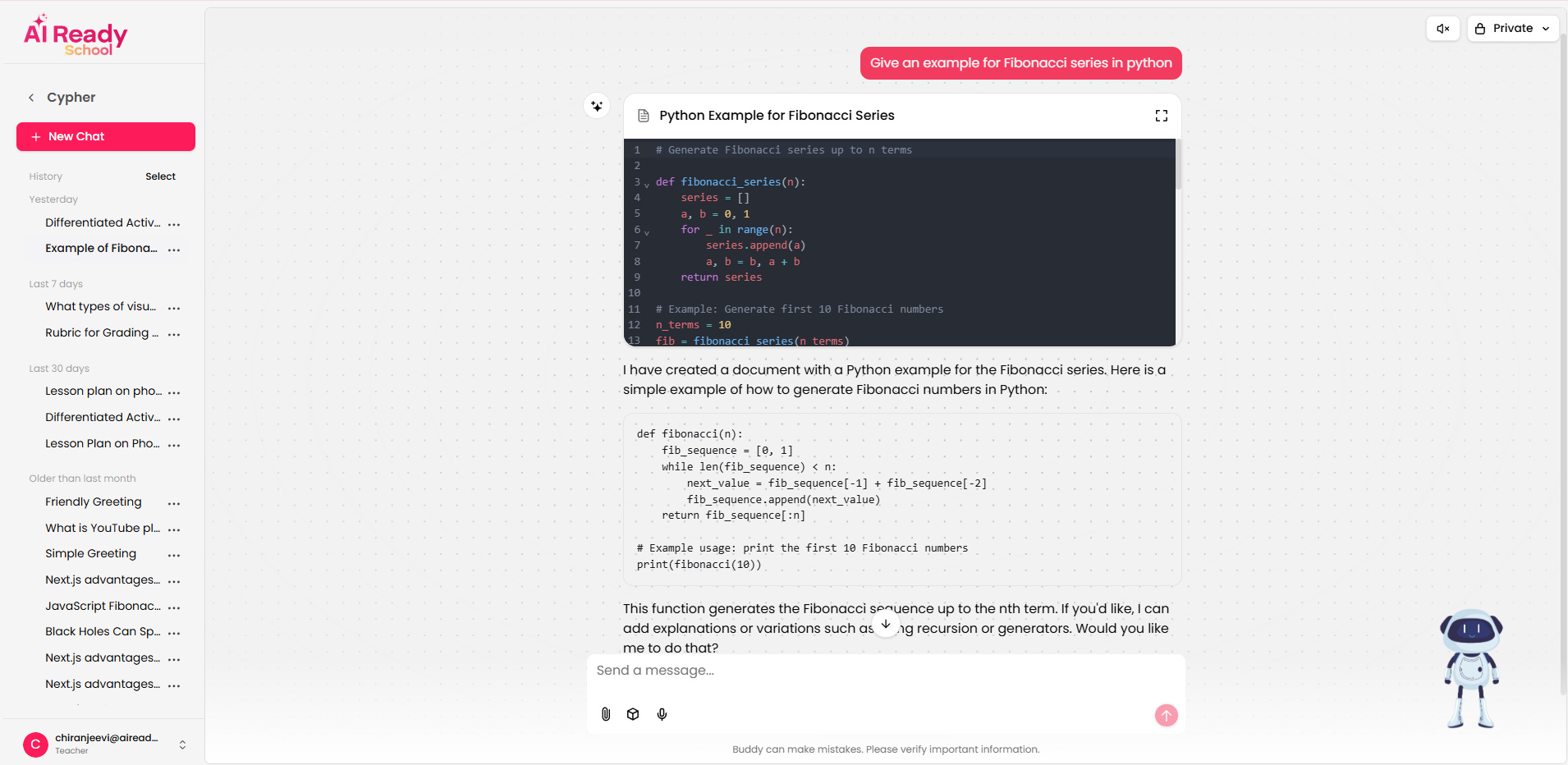Collapse the fold arrow at code line 3

click(647, 185)
